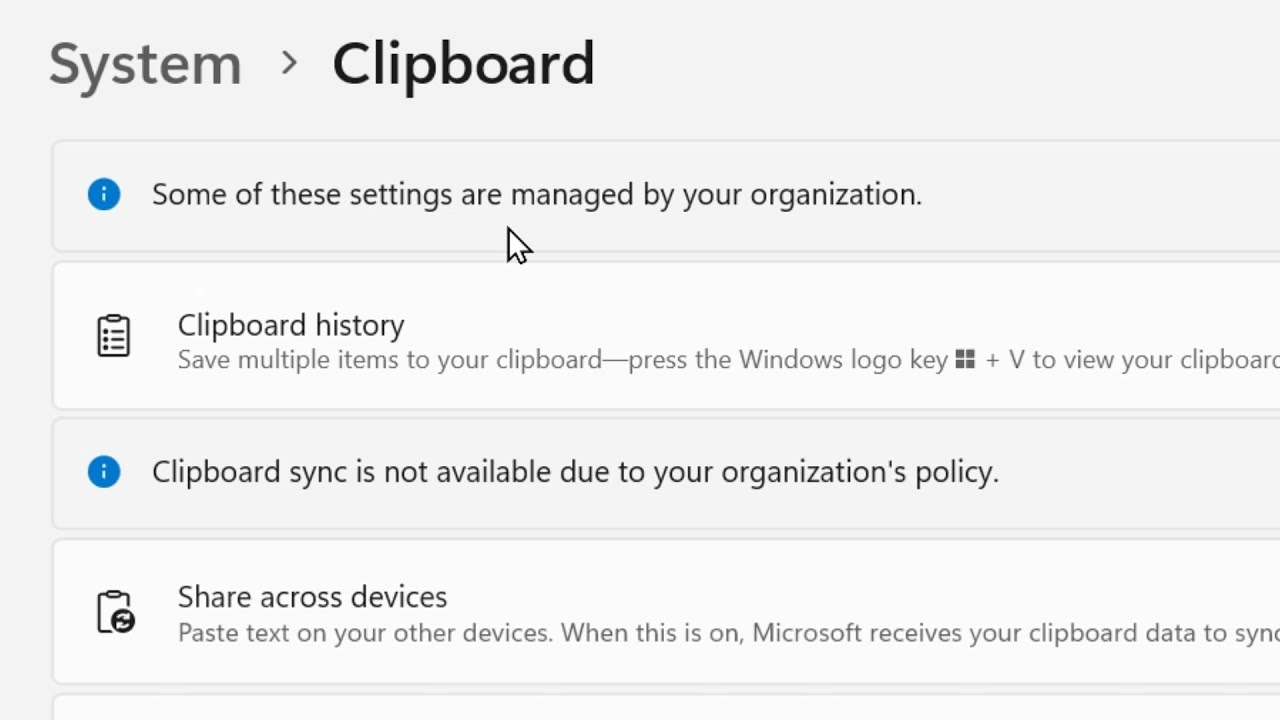This screenshot has height=720, width=1280.
Task: Select the 'Clipboard sync is not available' message
Action: tap(575, 472)
